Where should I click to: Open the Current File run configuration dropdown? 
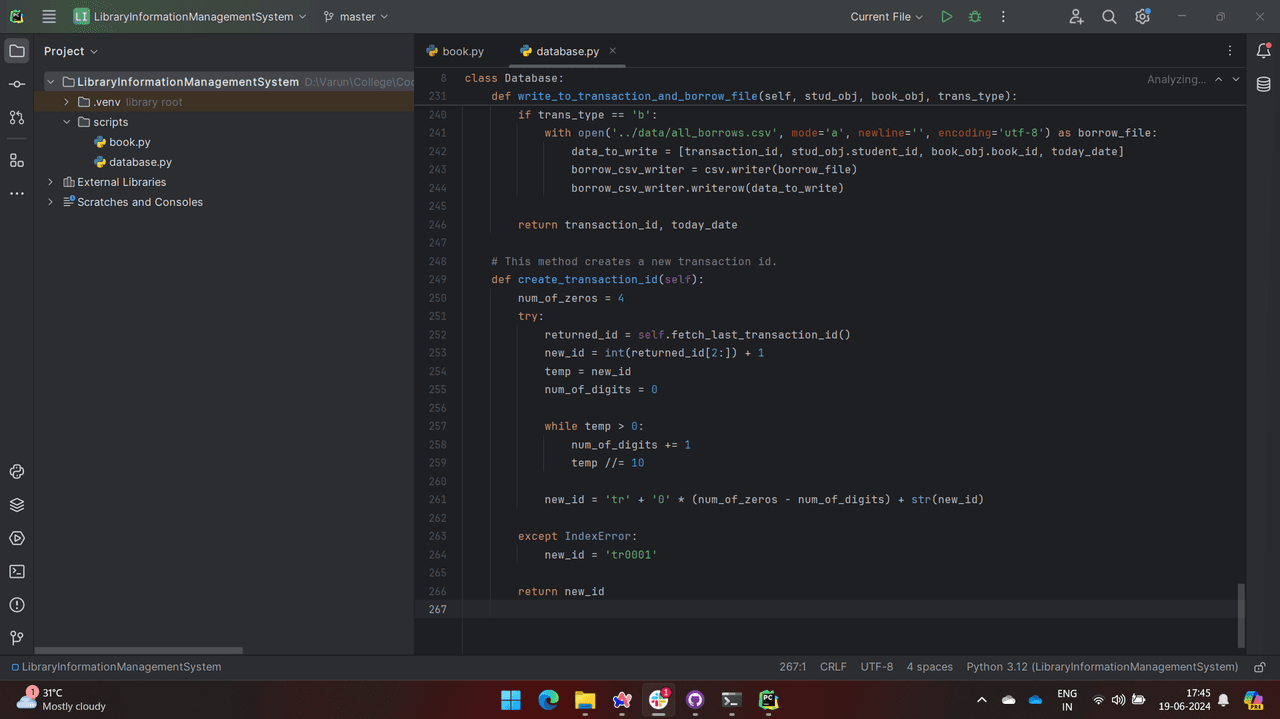coord(887,17)
